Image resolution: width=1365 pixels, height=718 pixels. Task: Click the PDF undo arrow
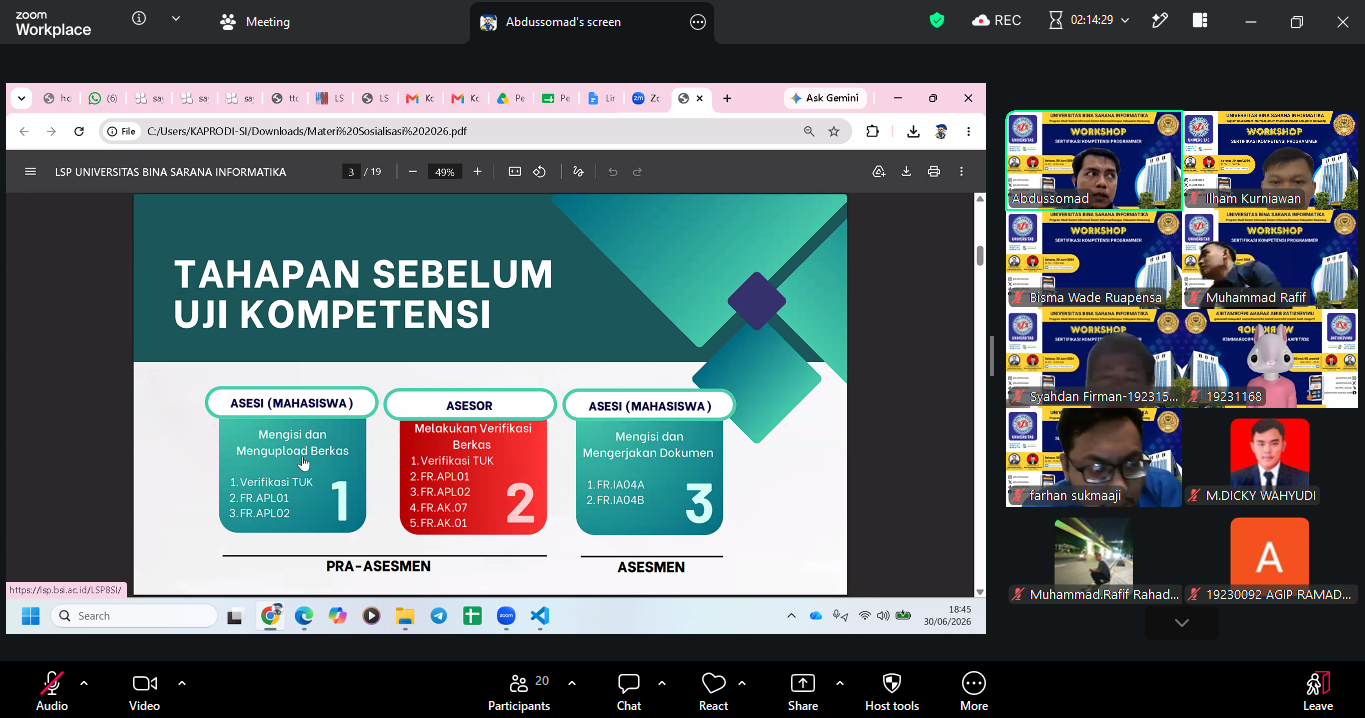[613, 172]
